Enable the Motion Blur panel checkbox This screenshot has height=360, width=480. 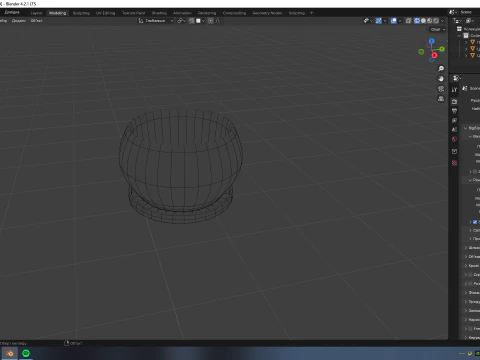pos(470,284)
